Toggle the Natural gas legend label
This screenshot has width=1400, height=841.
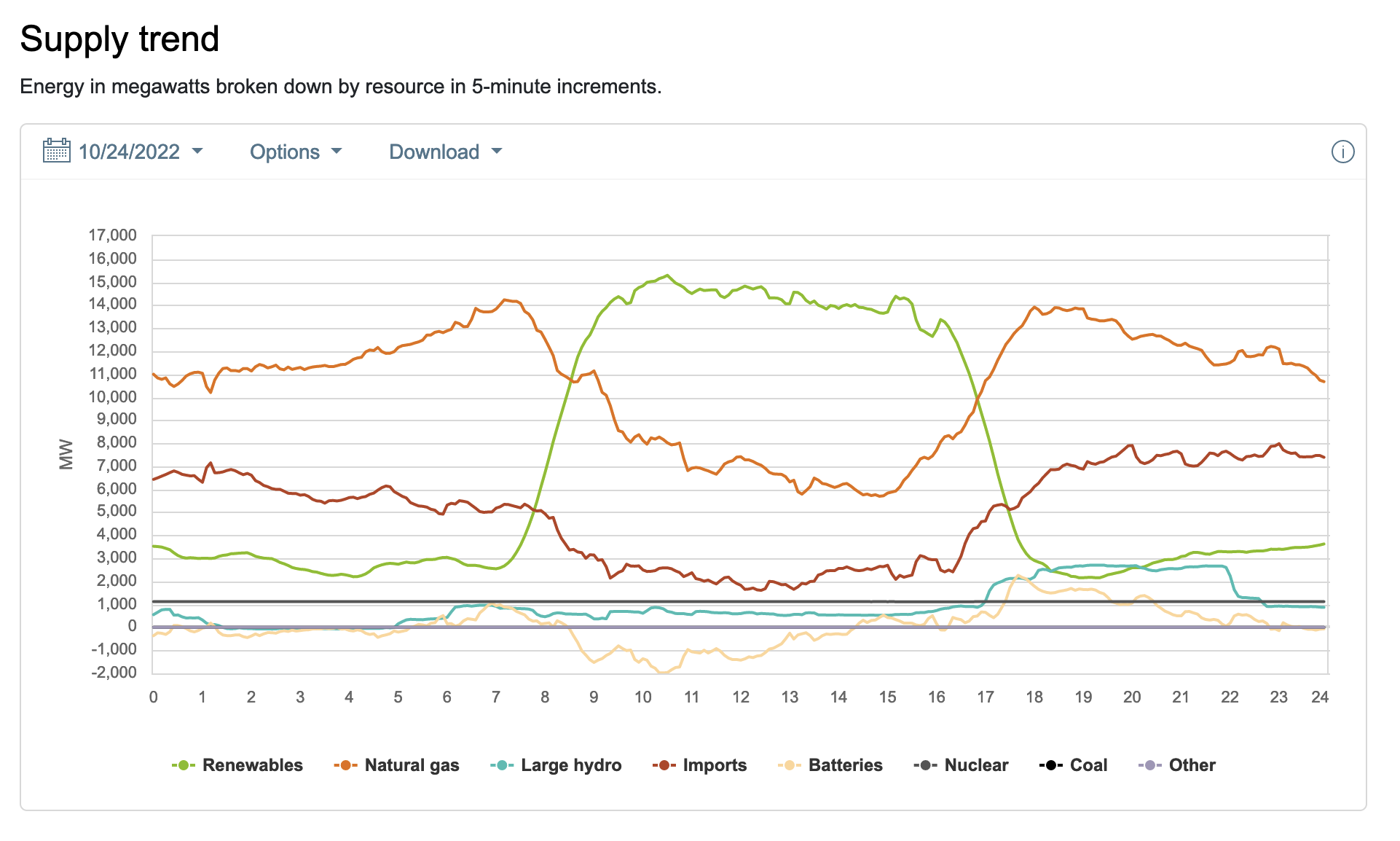[412, 765]
